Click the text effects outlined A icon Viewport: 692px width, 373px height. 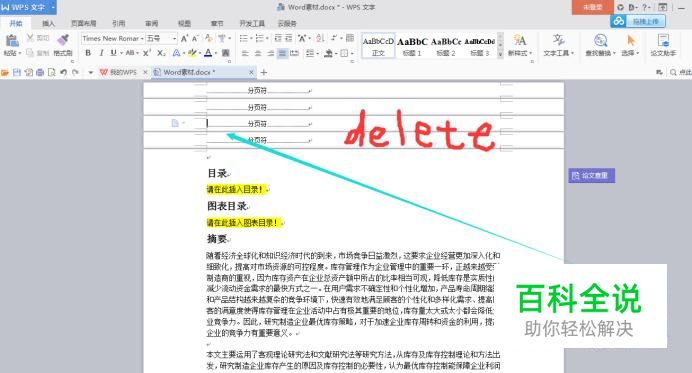(x=176, y=53)
